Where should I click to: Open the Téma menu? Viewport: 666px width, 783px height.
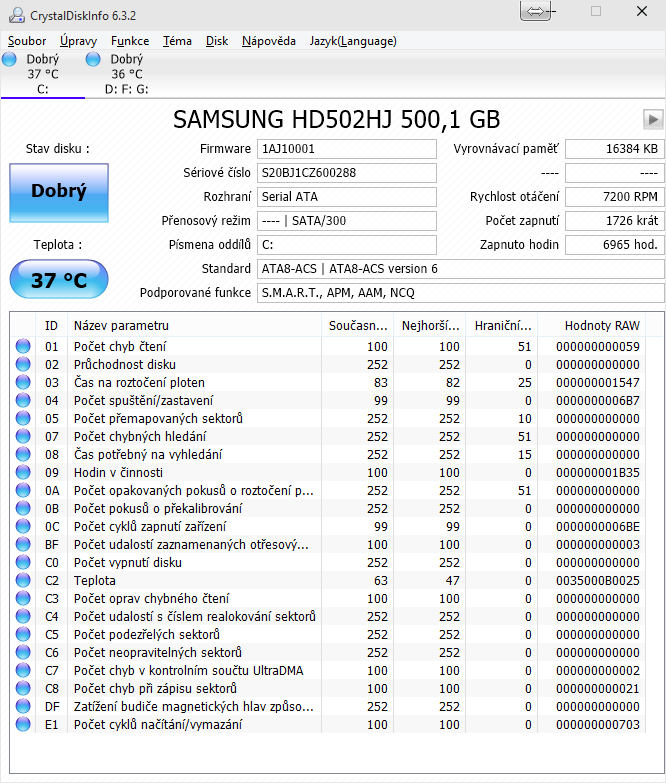(177, 41)
